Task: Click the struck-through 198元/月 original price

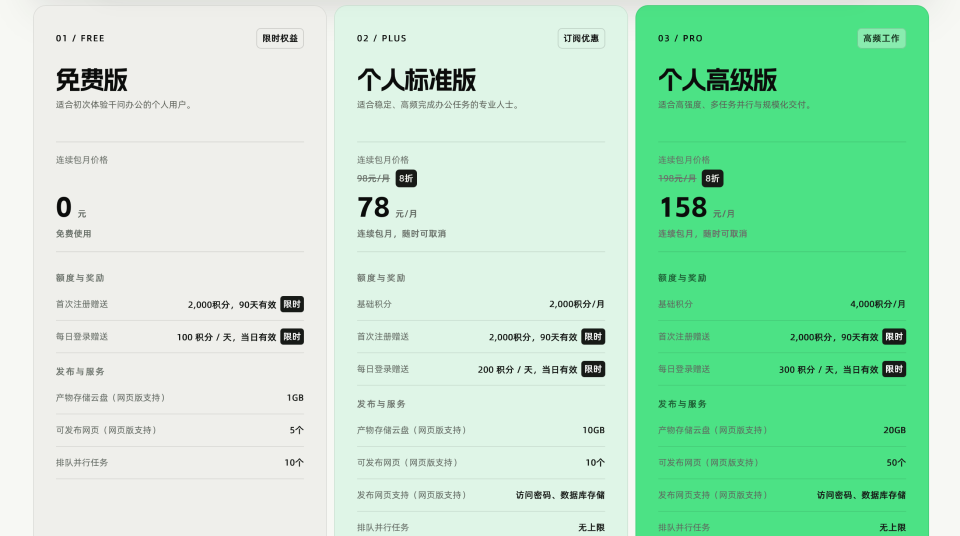Action: 677,178
